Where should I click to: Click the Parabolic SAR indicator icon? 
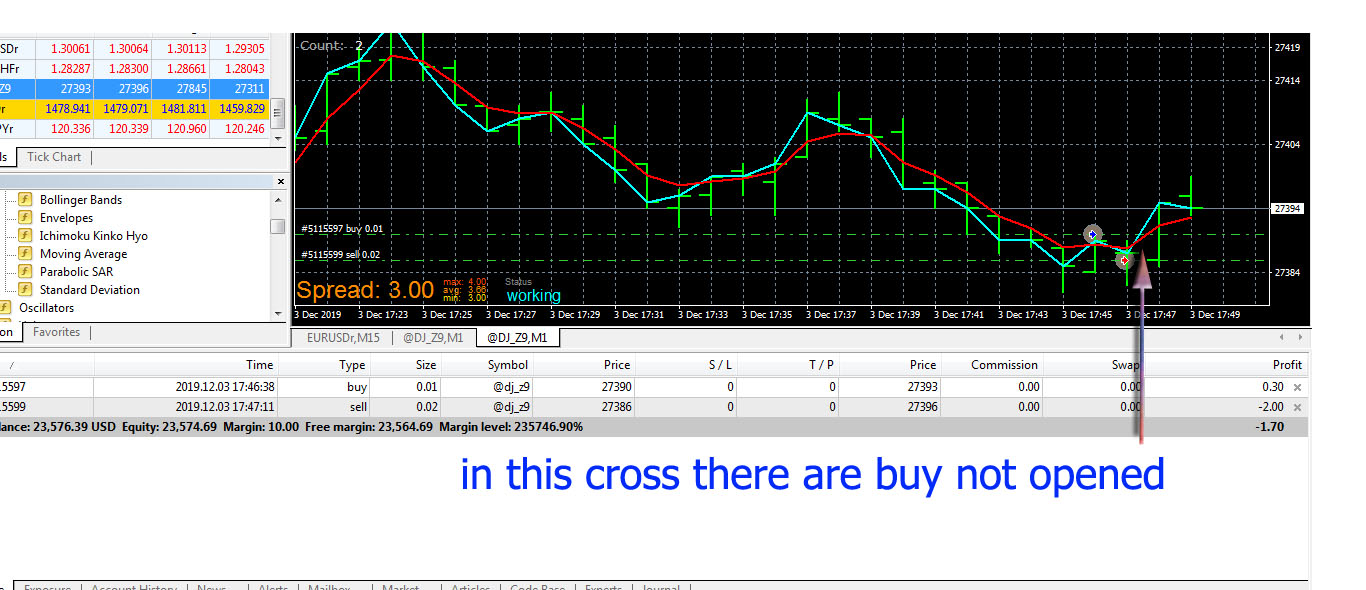[x=25, y=272]
